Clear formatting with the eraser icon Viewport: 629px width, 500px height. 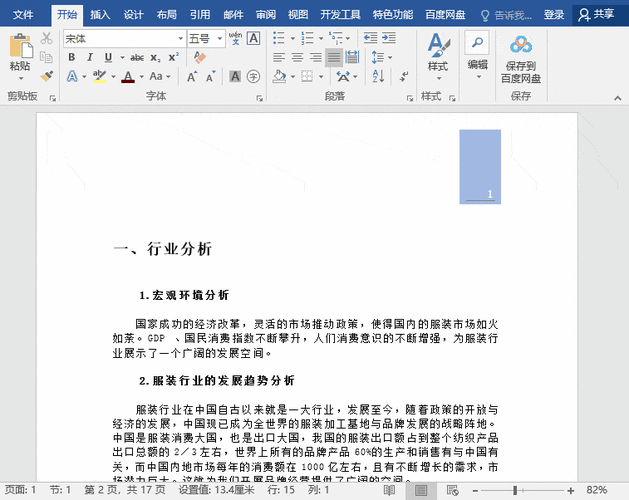199,57
